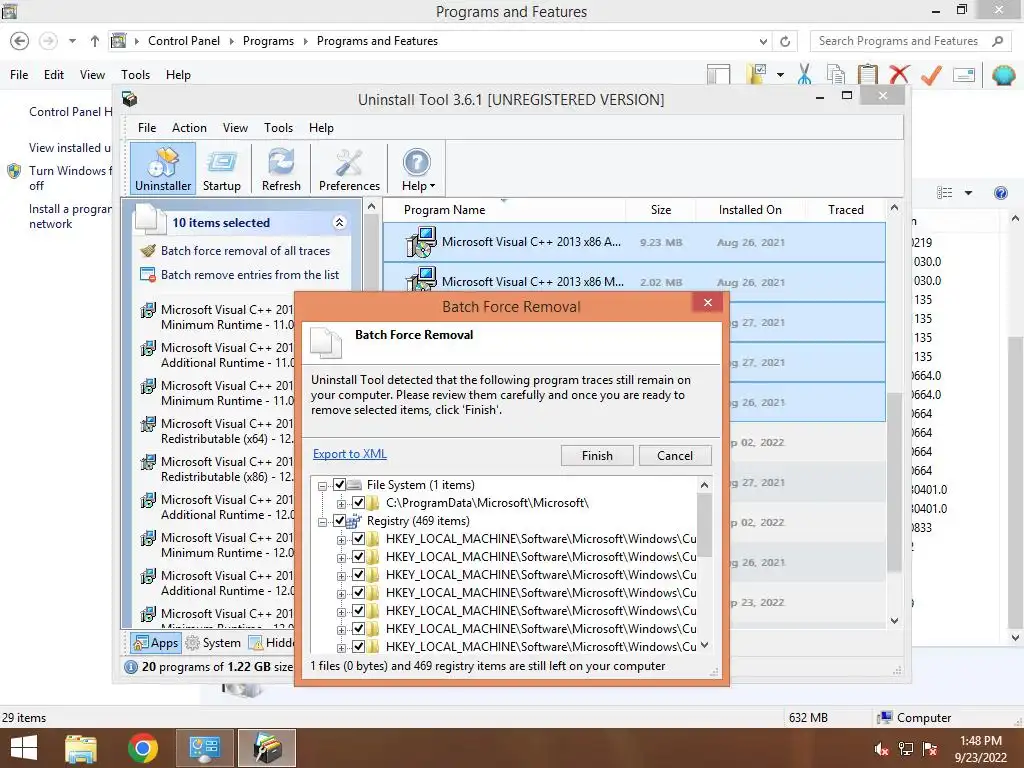Open the Folder Options dropdown arrow
The height and width of the screenshot is (768, 1024).
780,75
